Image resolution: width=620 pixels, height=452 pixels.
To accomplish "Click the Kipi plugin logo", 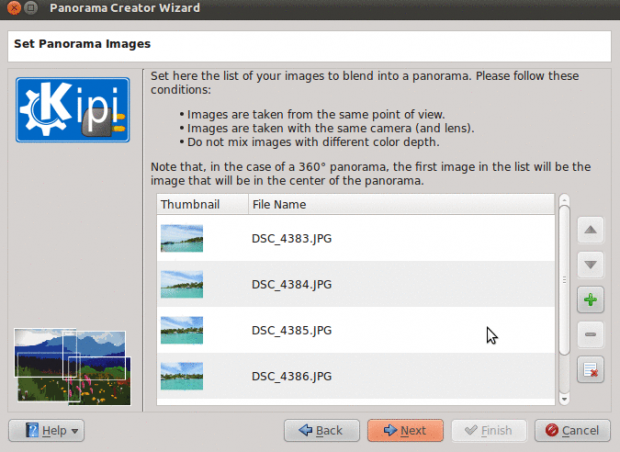I will click(x=71, y=109).
